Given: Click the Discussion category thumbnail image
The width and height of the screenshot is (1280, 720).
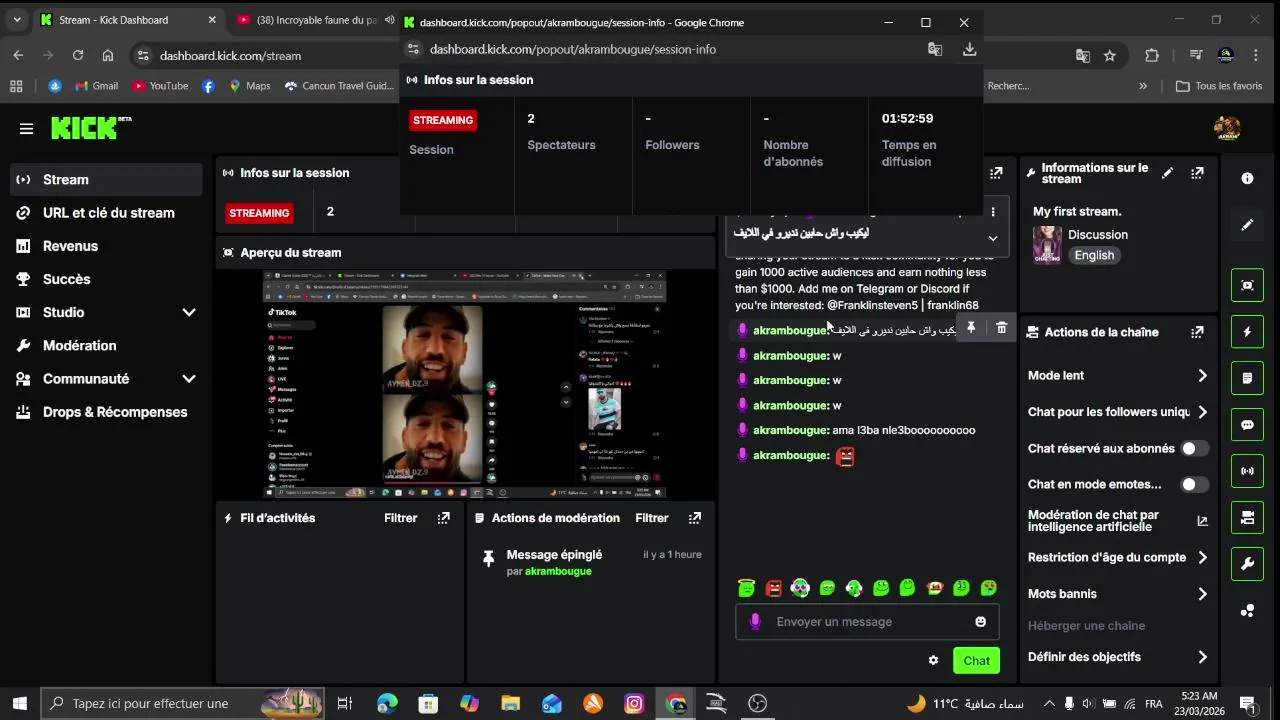Looking at the screenshot, I should pos(1048,245).
